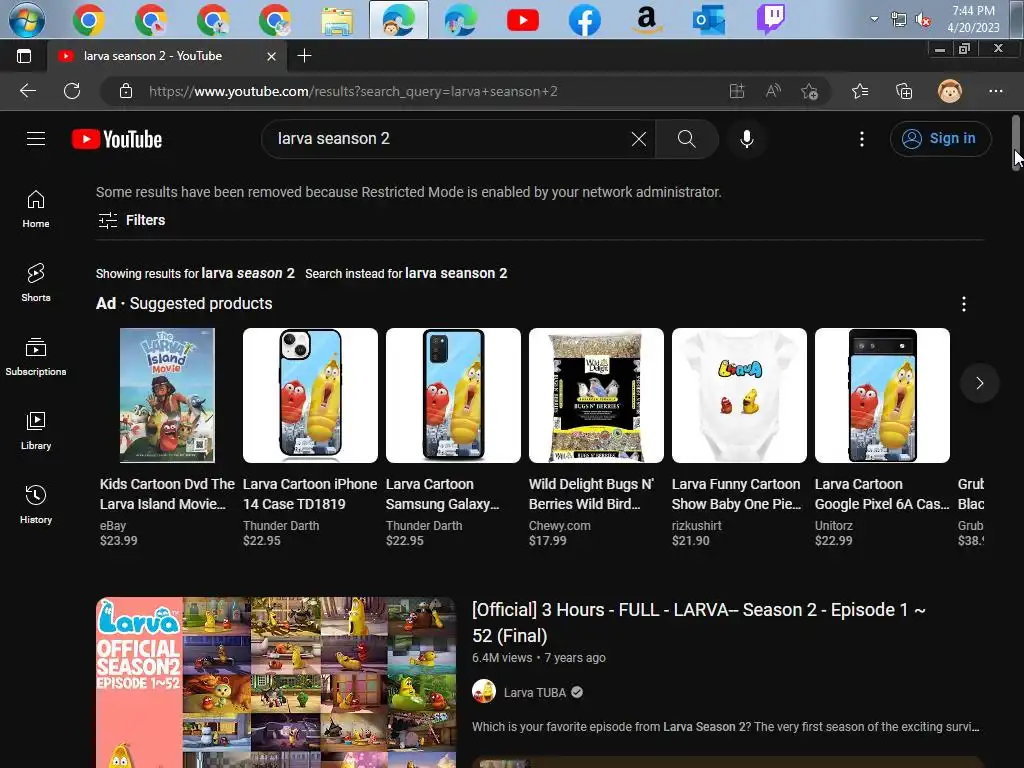The image size is (1024, 768).
Task: Open File Explorer from the taskbar
Action: pyautogui.click(x=337, y=20)
